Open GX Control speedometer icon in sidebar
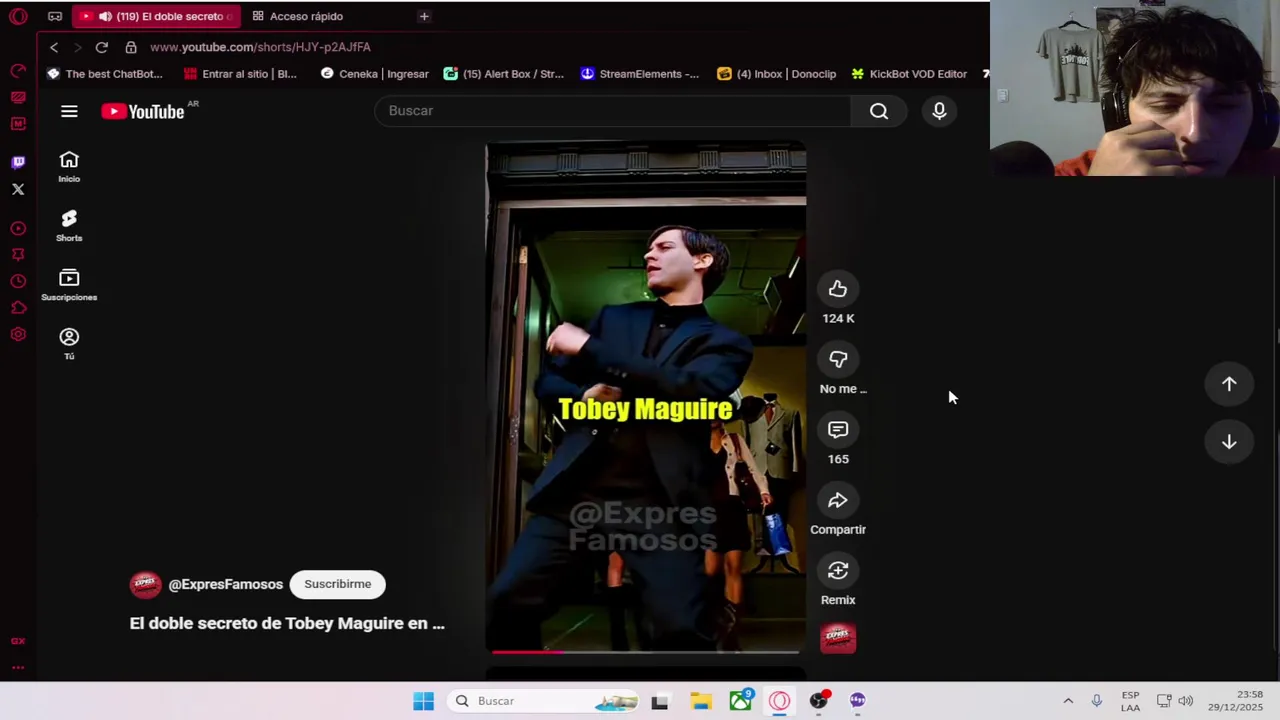The image size is (1280, 720). click(x=18, y=71)
